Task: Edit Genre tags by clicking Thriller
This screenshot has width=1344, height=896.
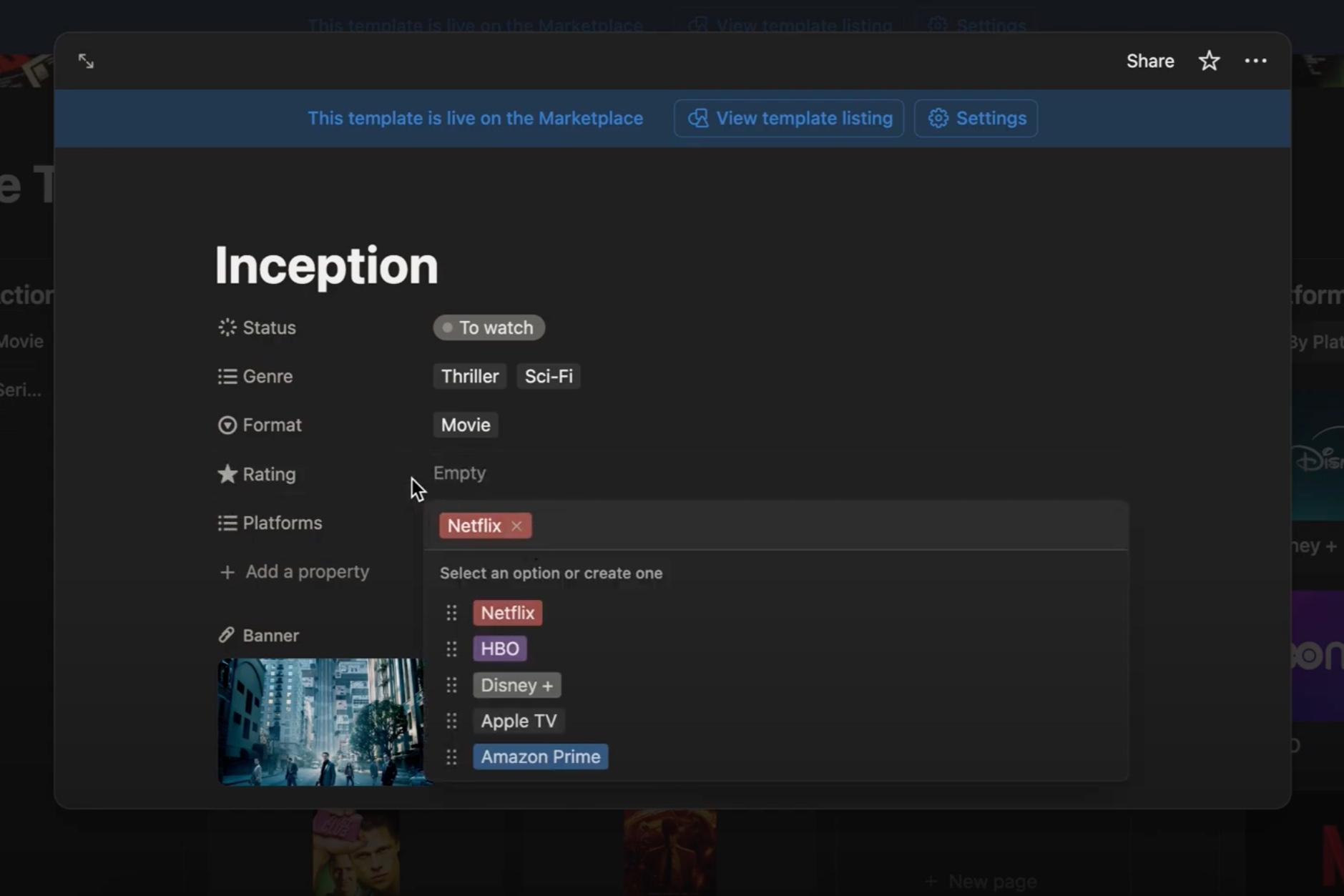Action: (469, 377)
